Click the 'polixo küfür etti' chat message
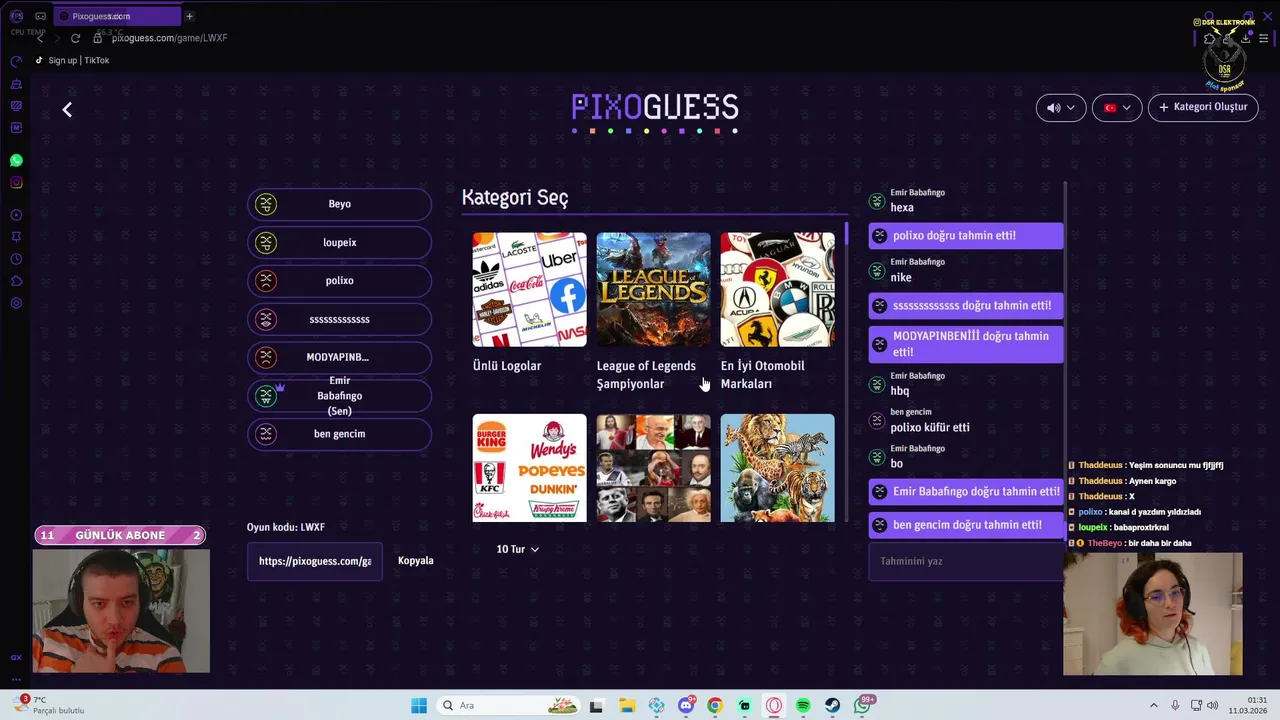The height and width of the screenshot is (720, 1280). (930, 427)
